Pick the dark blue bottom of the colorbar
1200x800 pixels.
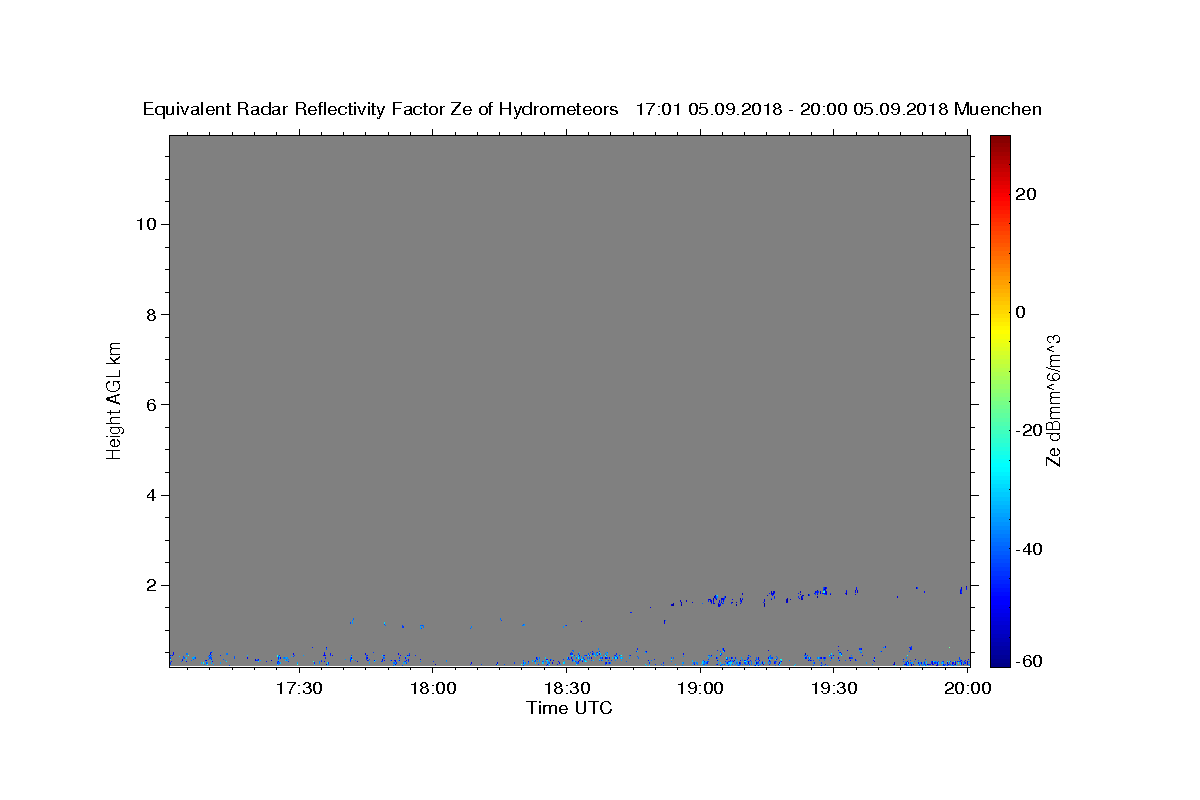1000,658
